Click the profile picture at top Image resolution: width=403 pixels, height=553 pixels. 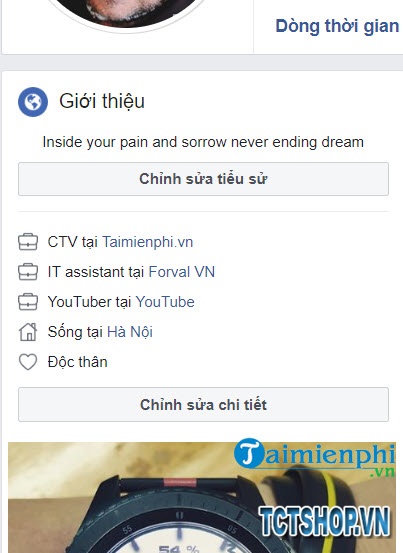[x=127, y=12]
